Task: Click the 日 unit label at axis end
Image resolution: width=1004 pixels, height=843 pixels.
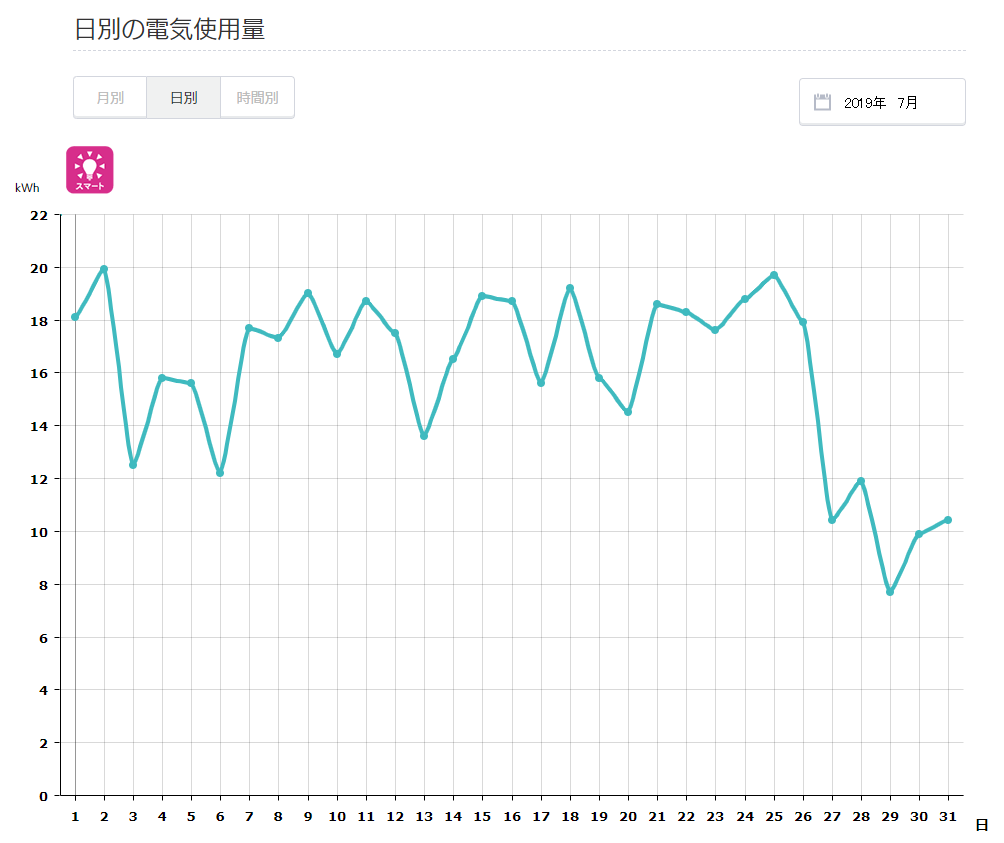Action: [982, 825]
